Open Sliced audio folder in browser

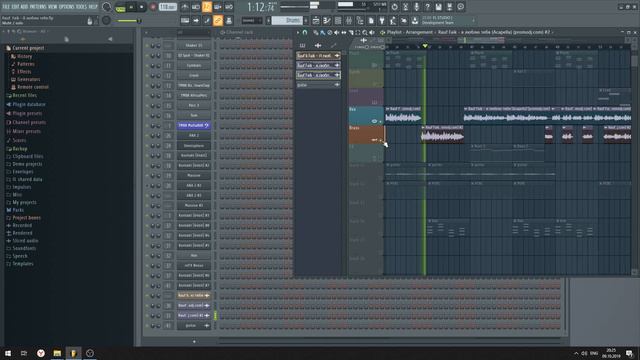coord(25,241)
